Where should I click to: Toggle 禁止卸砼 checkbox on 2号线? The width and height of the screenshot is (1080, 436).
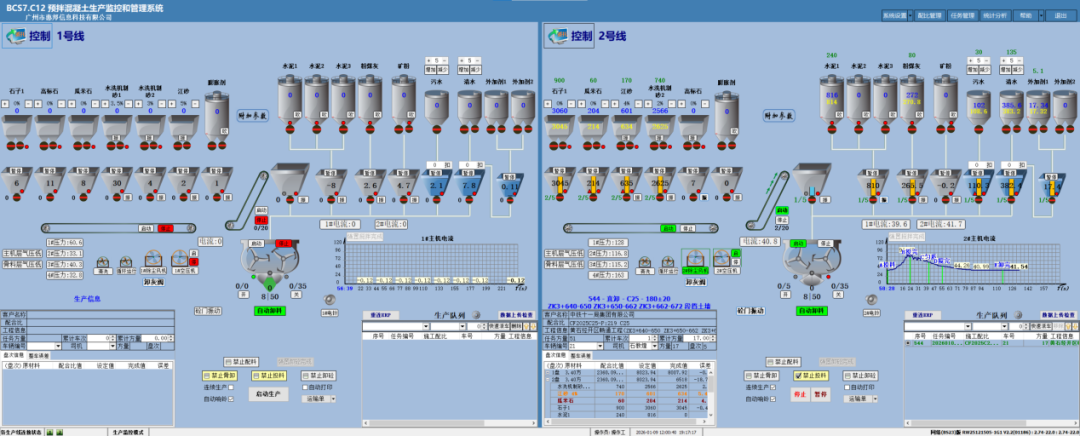click(847, 376)
